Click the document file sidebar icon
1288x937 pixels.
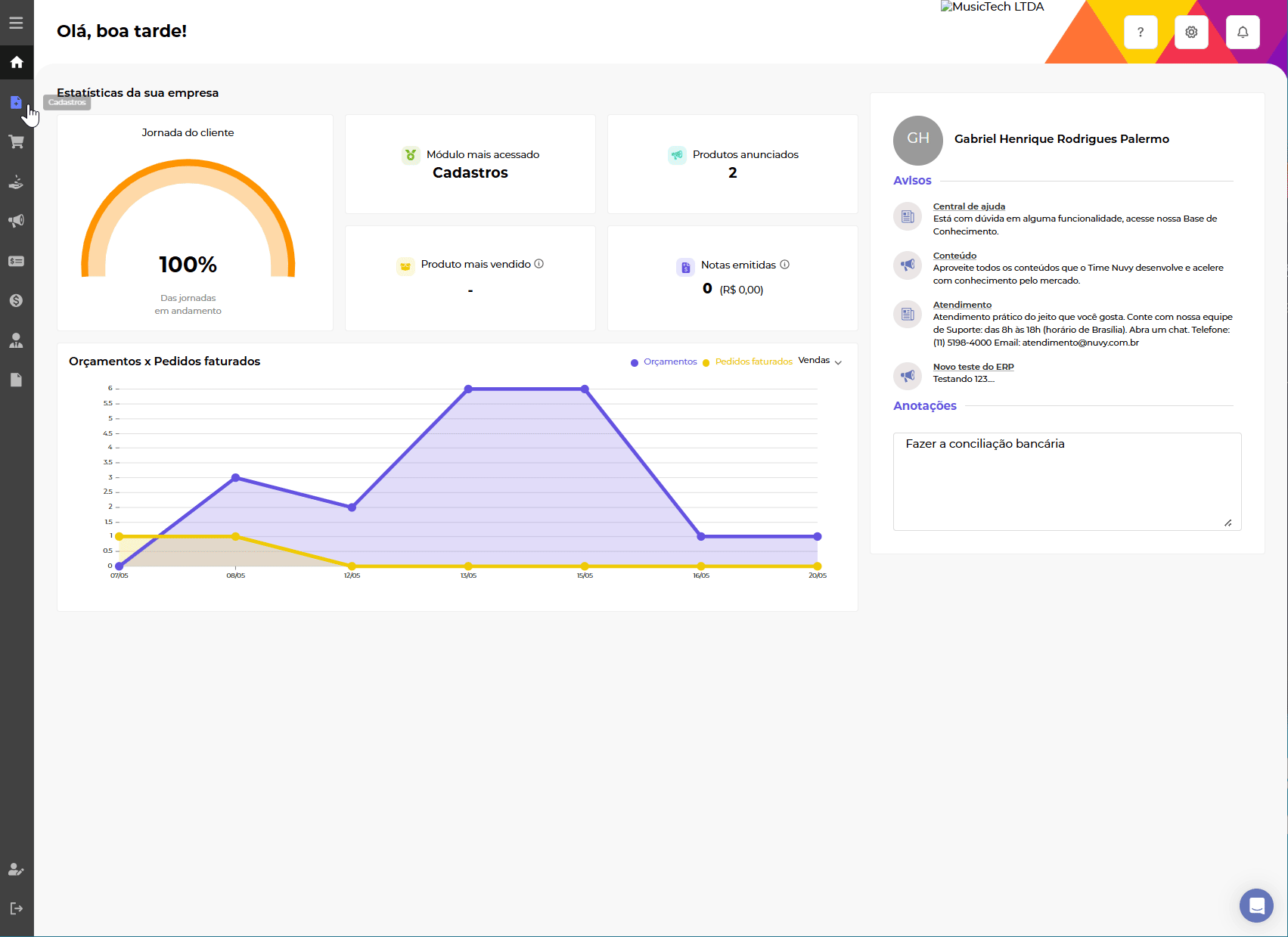[16, 380]
